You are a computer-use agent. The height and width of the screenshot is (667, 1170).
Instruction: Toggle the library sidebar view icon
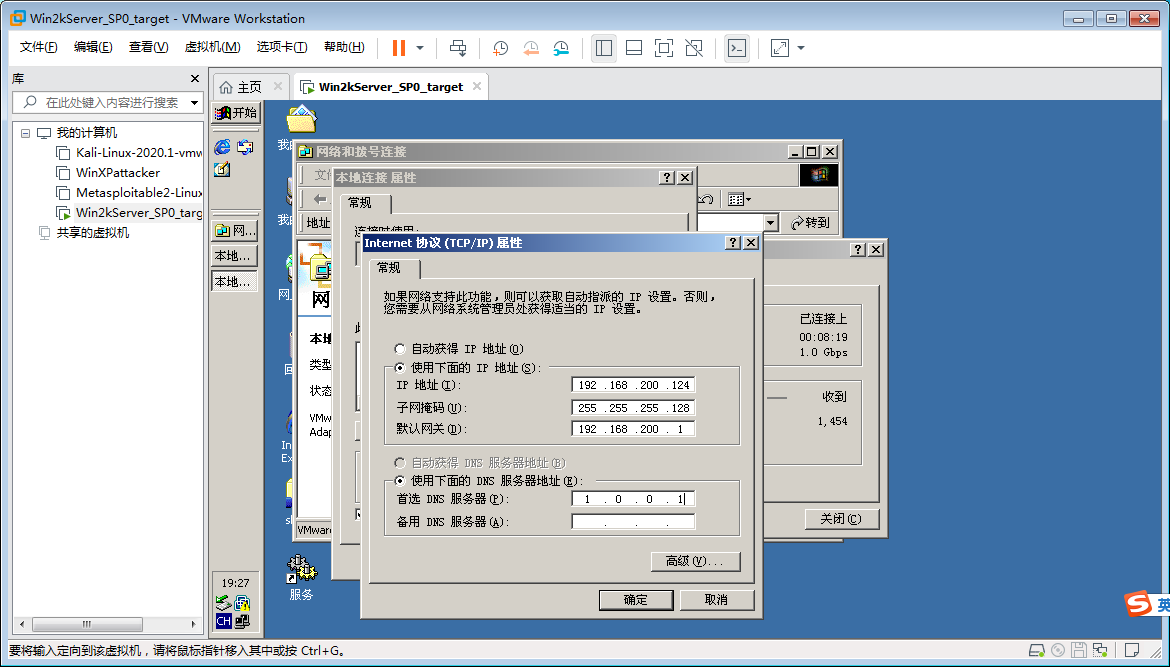(x=604, y=48)
